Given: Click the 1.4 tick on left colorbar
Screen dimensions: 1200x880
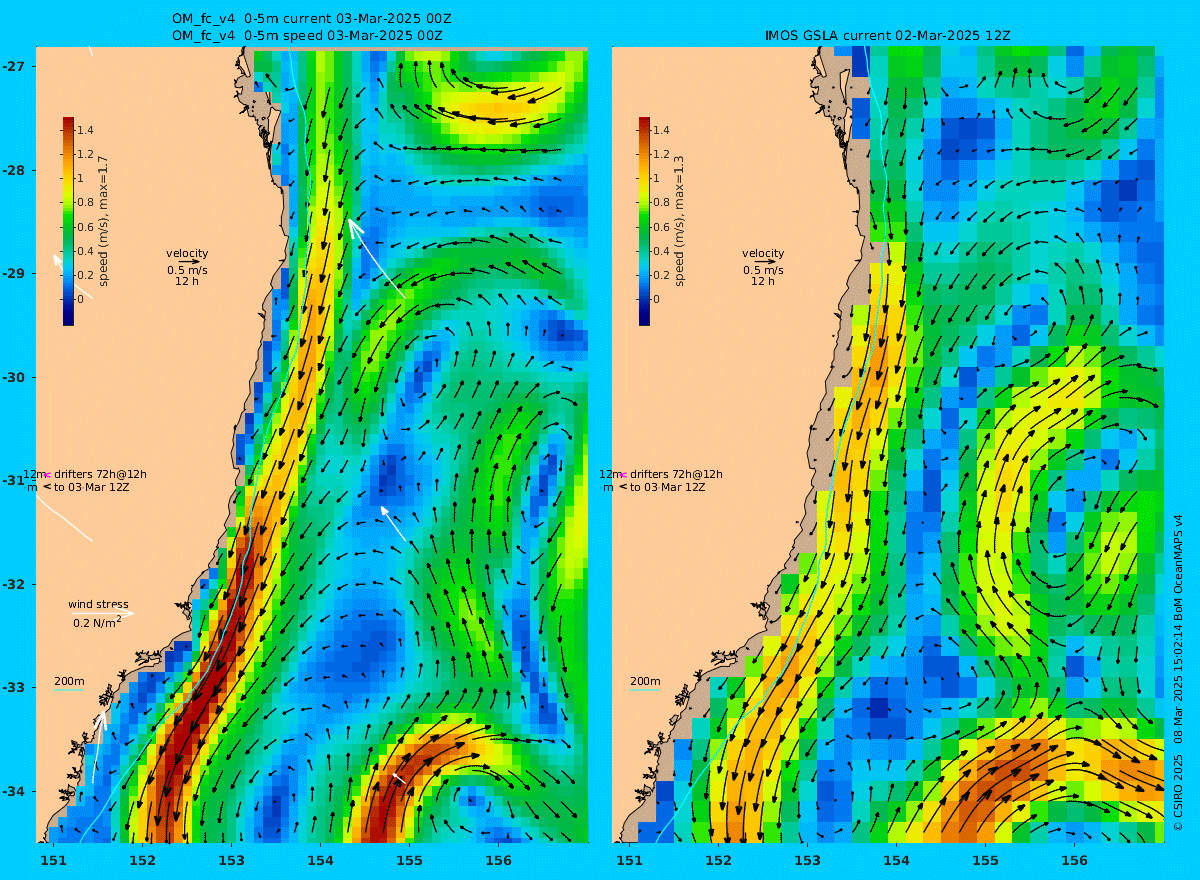Looking at the screenshot, I should point(85,130).
